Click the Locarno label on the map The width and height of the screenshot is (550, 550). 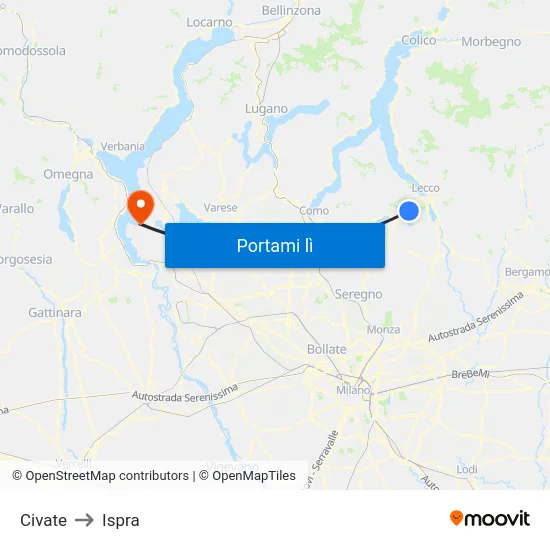tap(209, 22)
